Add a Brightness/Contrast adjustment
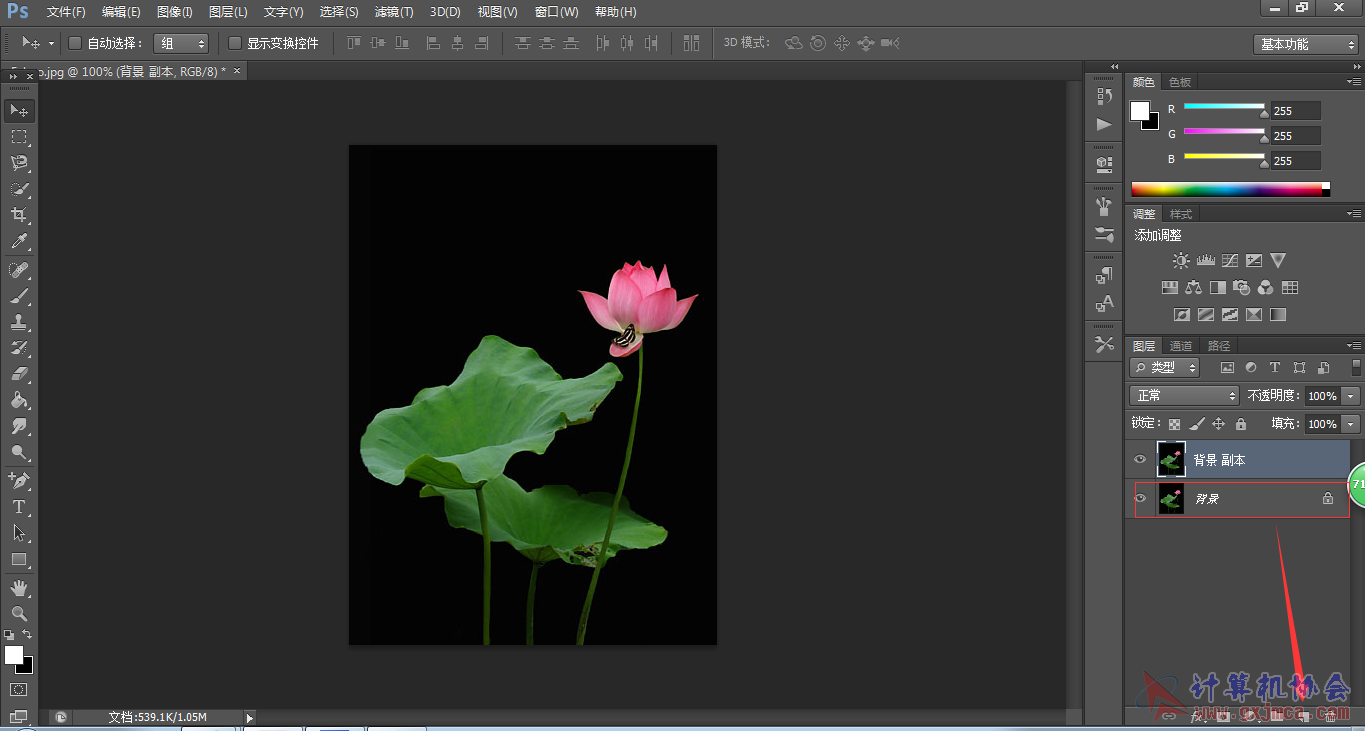1365x731 pixels. pyautogui.click(x=1181, y=261)
